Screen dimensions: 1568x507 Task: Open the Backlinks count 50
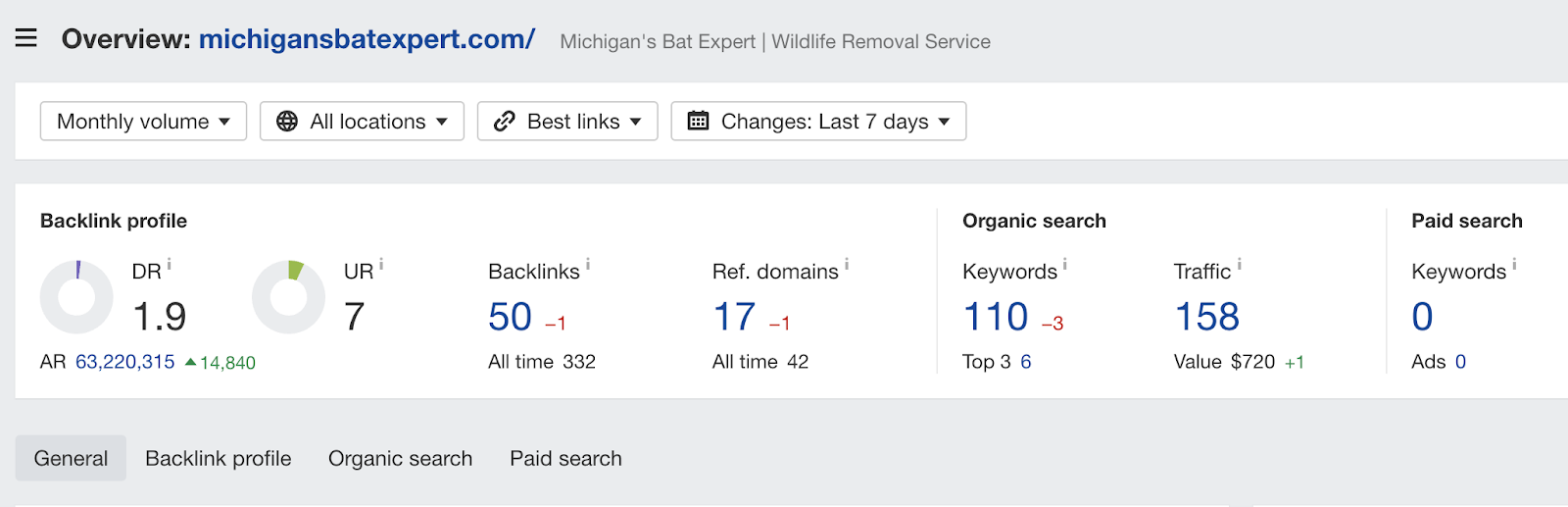(511, 317)
